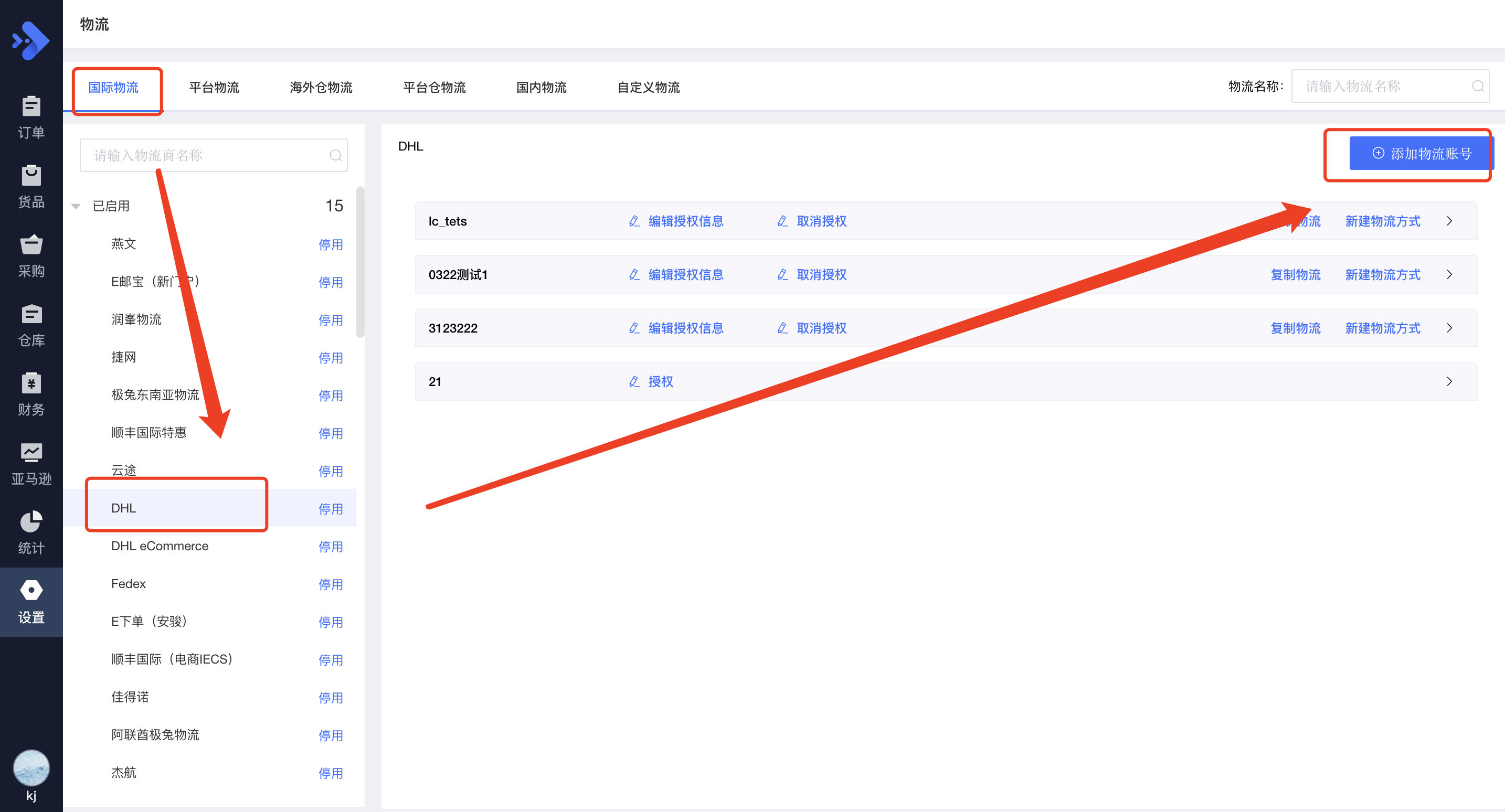
Task: Click the search icon in 物流名称 field
Action: pyautogui.click(x=1478, y=87)
